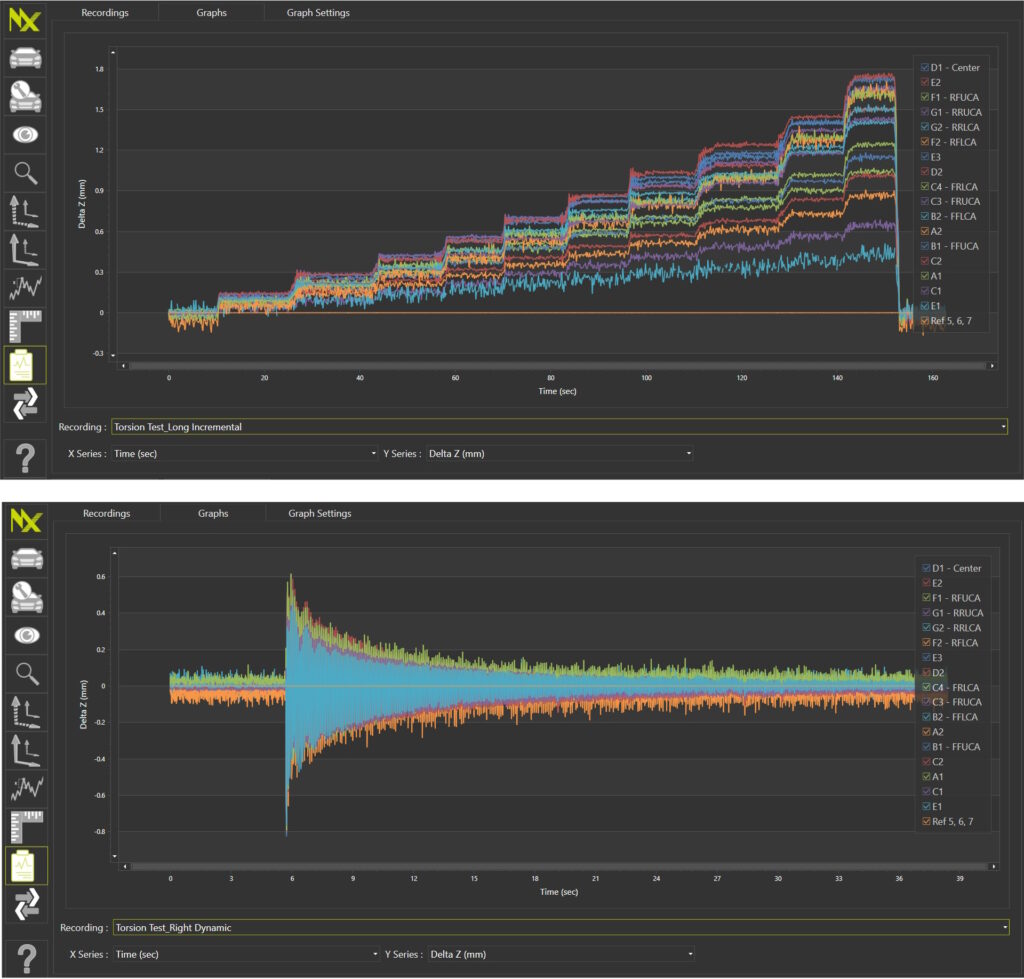The height and width of the screenshot is (979, 1024).
Task: Switch to Recordings tab in top window
Action: click(x=105, y=13)
